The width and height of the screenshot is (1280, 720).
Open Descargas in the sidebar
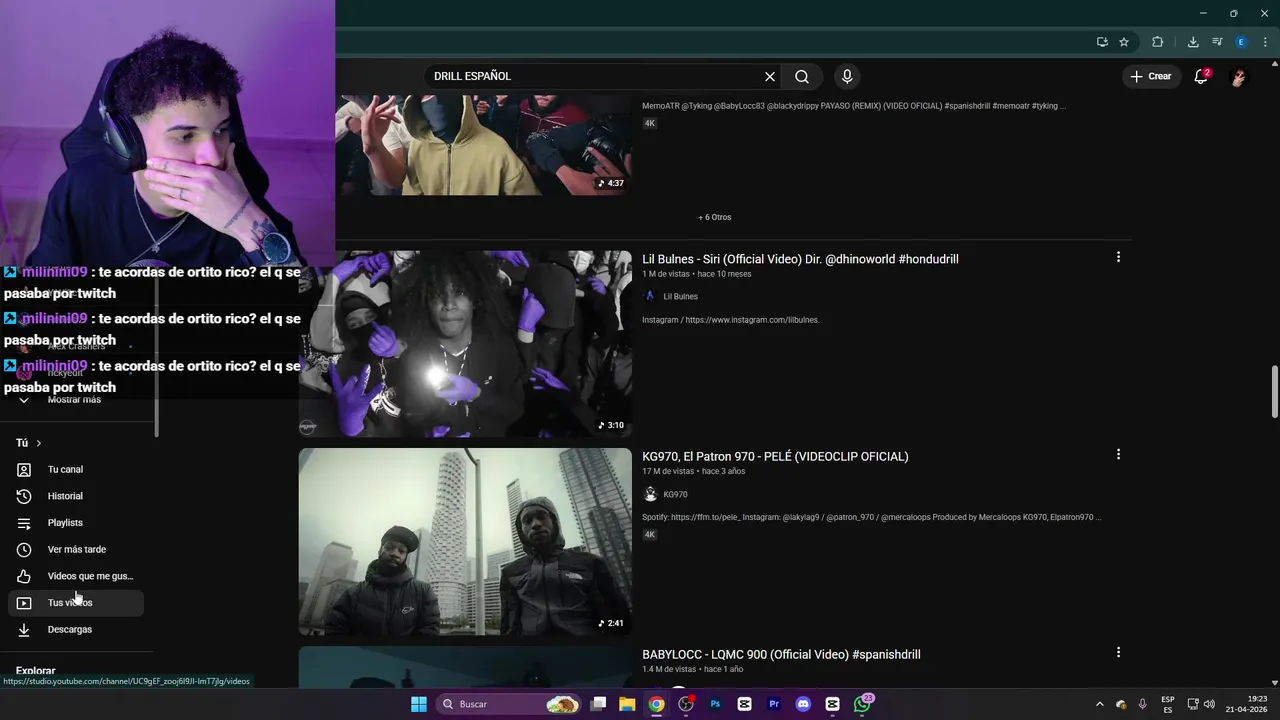76,629
